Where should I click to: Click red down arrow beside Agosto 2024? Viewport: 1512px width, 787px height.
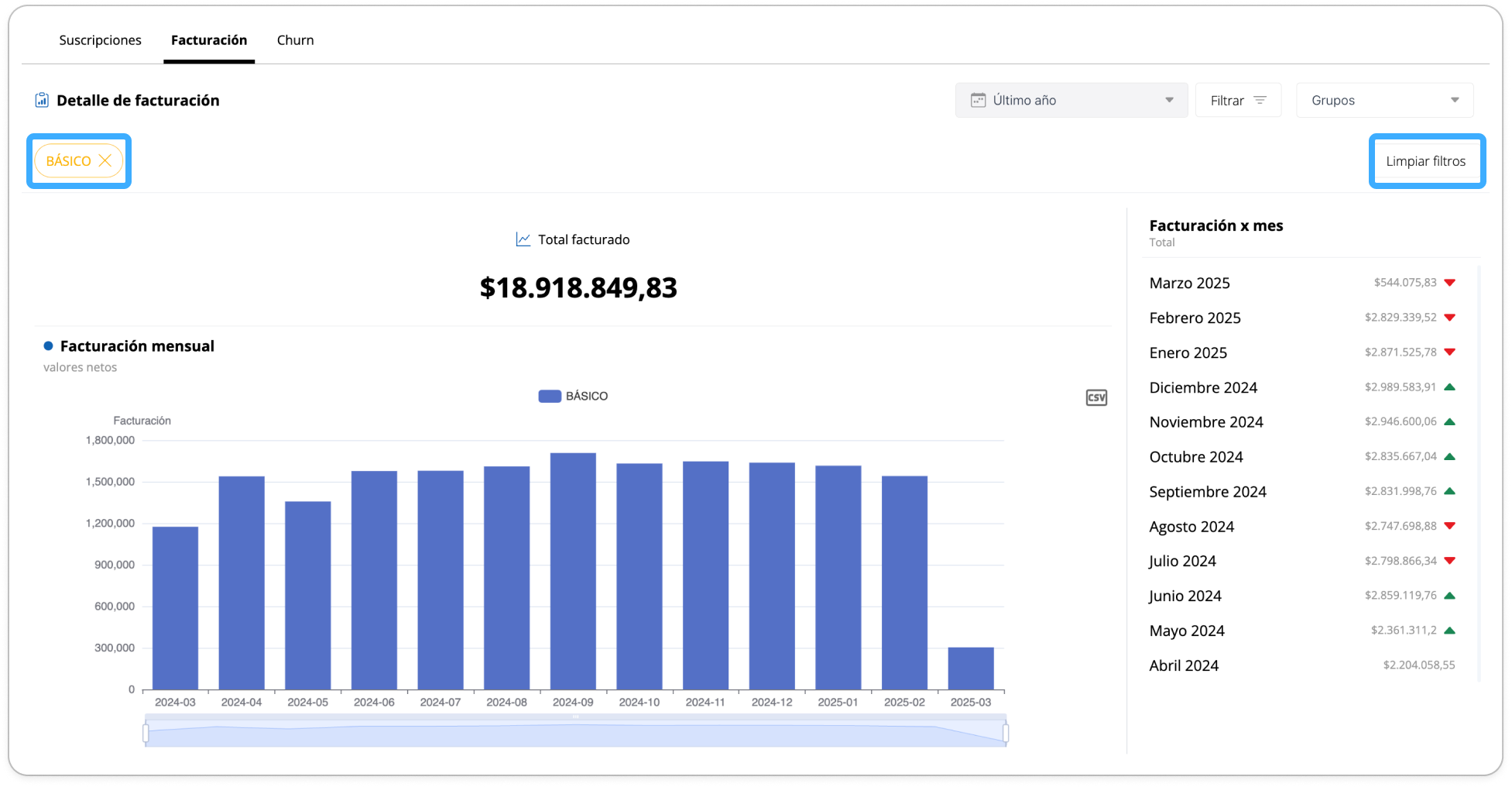1449,526
